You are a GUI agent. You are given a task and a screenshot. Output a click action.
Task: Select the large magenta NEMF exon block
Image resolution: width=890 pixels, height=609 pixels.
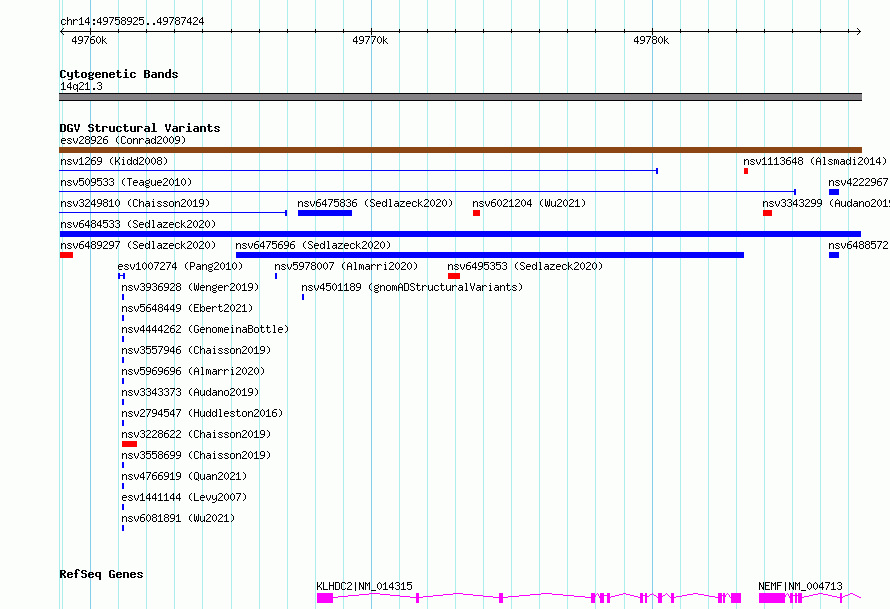772,598
